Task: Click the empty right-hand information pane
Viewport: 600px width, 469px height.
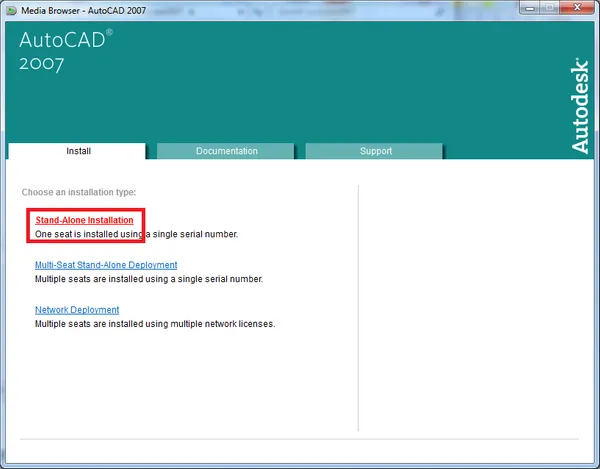Action: tap(470, 300)
